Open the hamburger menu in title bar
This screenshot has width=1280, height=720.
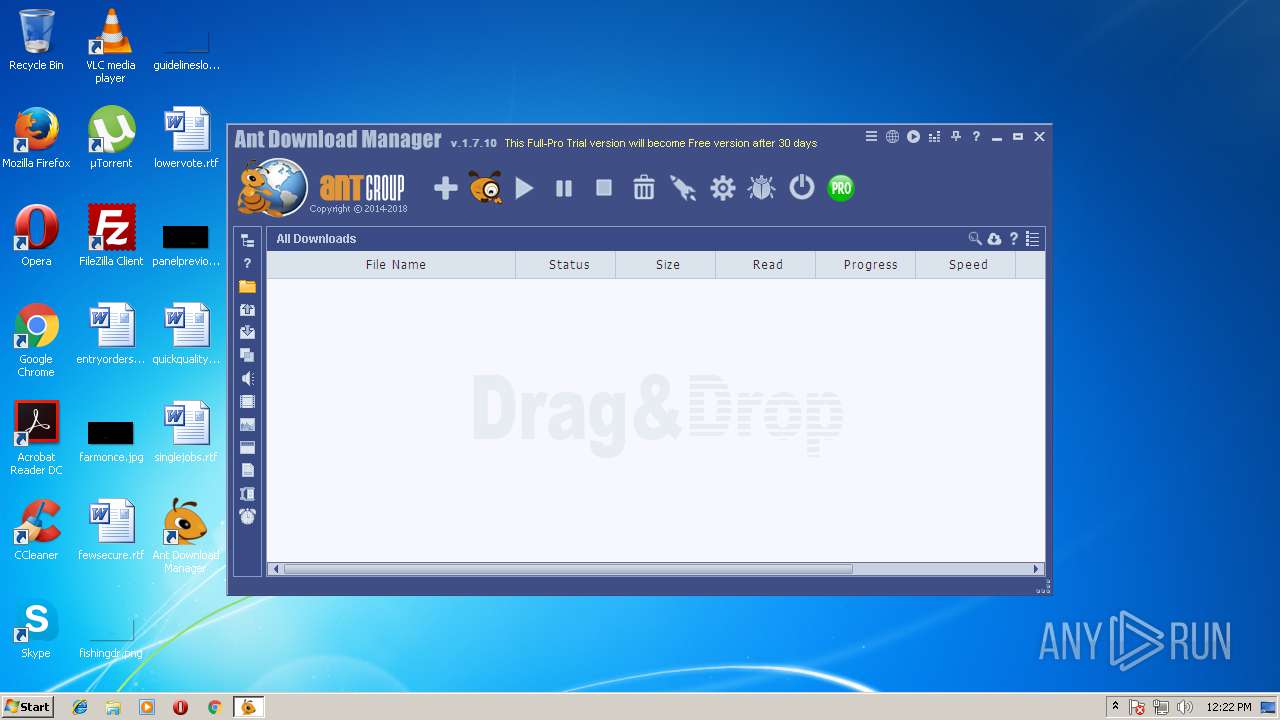click(871, 137)
